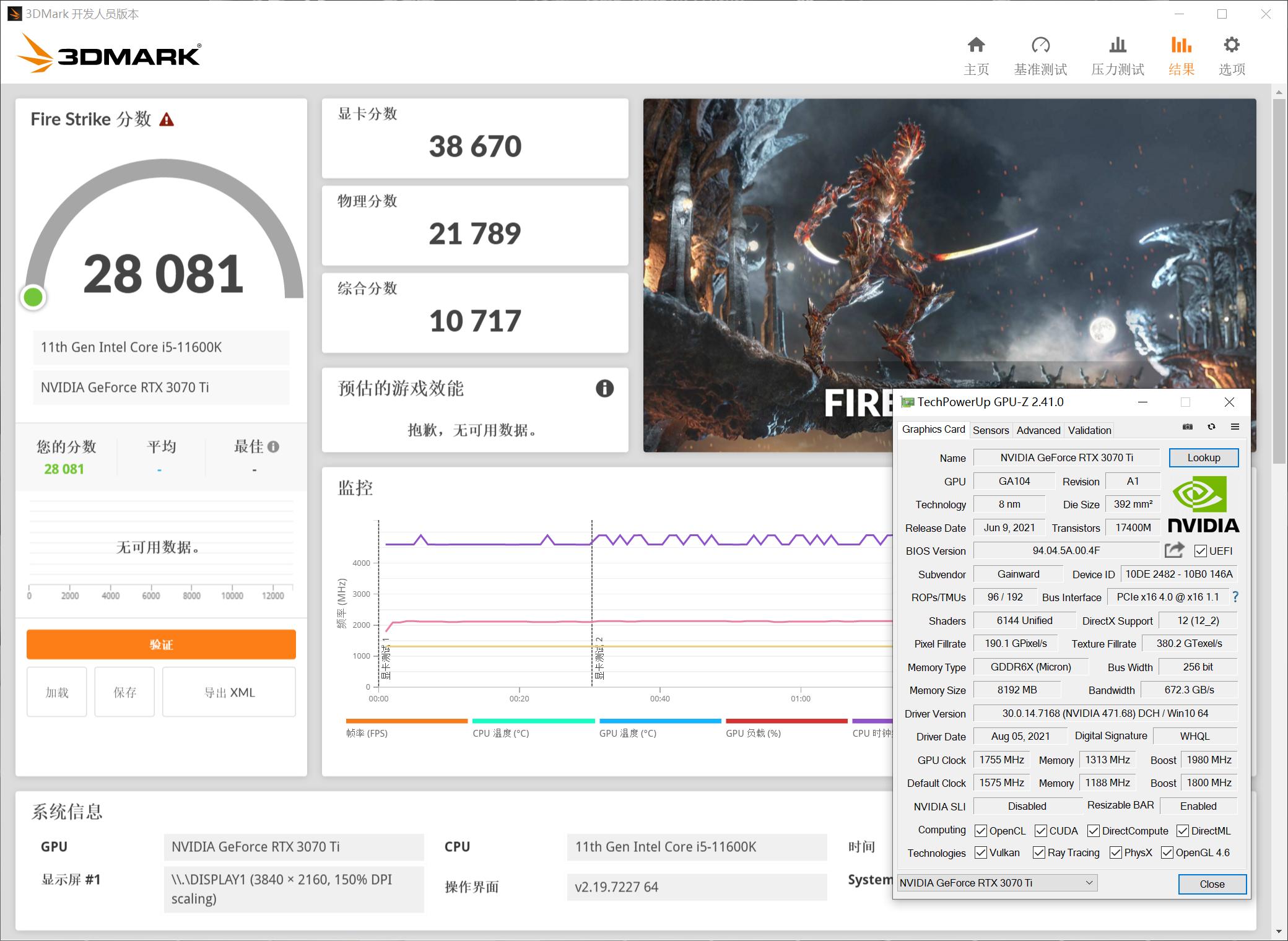Image resolution: width=1288 pixels, height=941 pixels.
Task: Open the 3DMark 主页 home icon
Action: pos(977,45)
